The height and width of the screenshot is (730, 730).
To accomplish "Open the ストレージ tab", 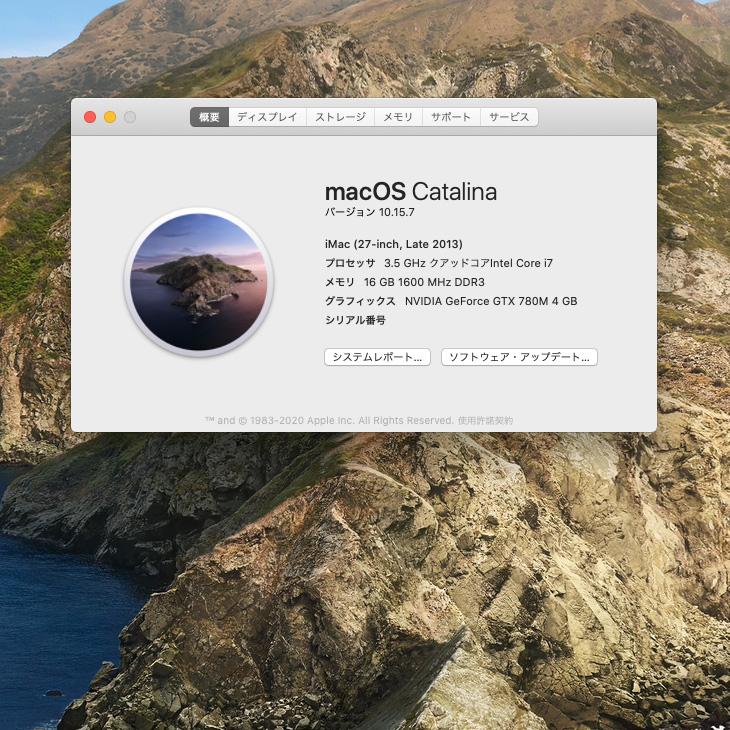I will (x=340, y=117).
